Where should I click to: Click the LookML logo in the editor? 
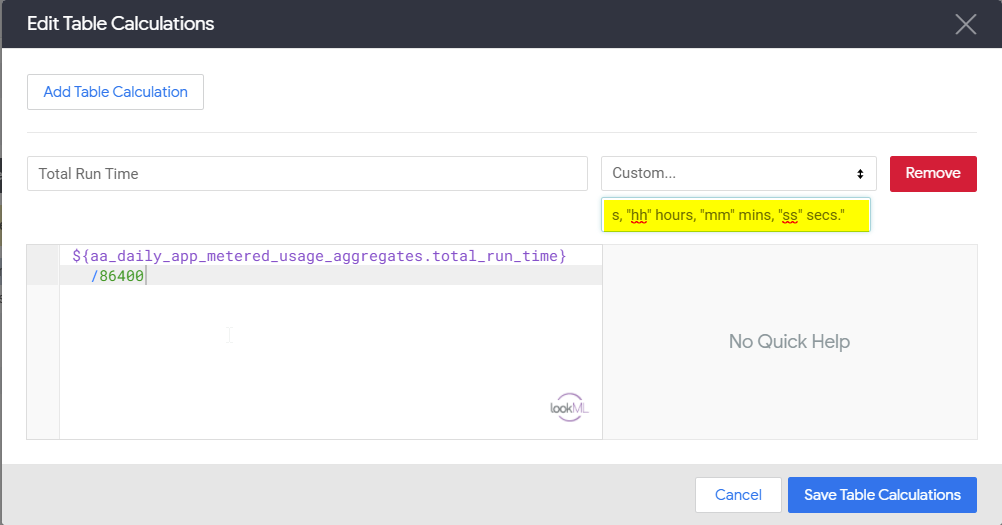pos(569,407)
